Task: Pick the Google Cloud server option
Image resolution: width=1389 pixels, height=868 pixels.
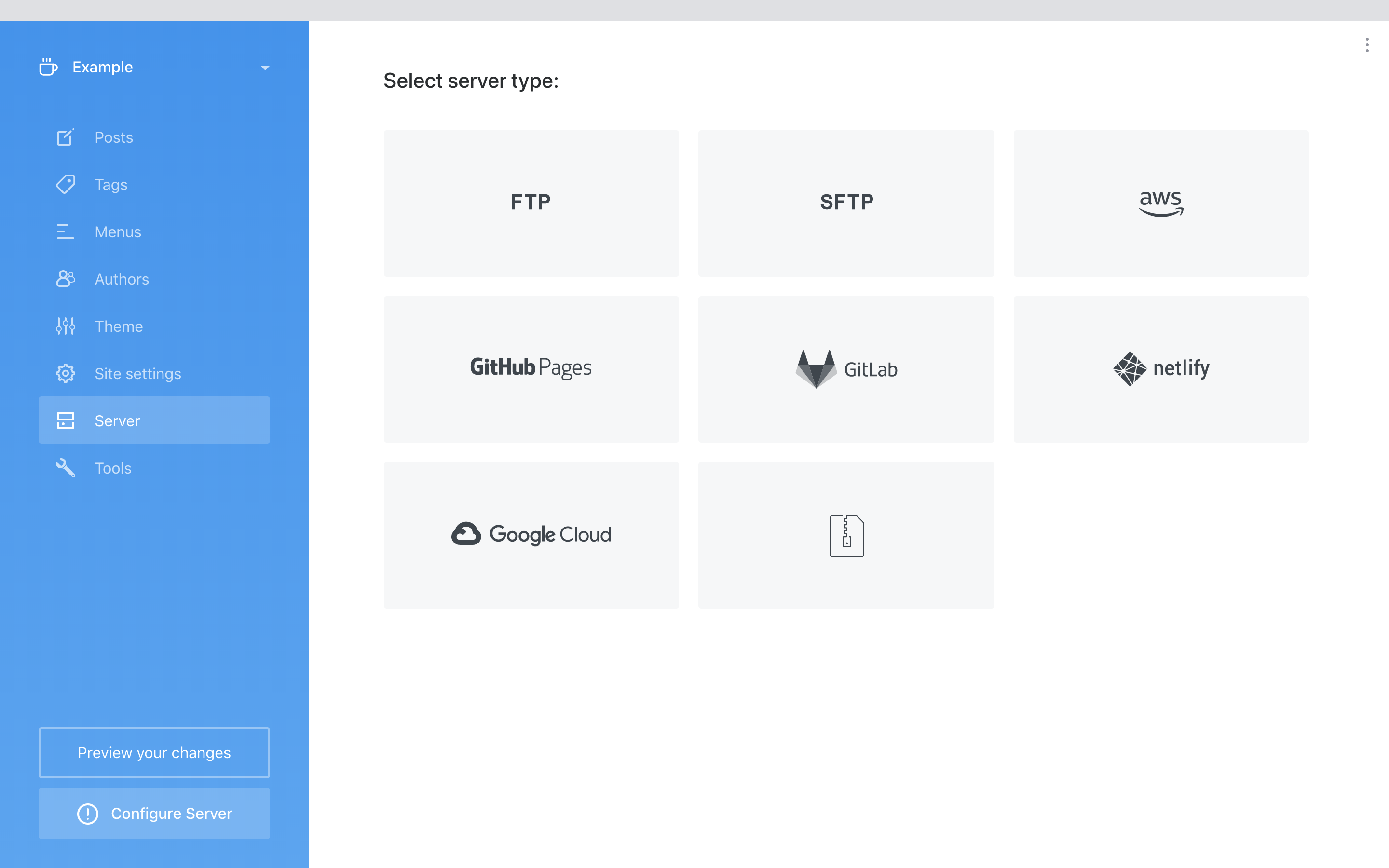Action: pos(531,534)
